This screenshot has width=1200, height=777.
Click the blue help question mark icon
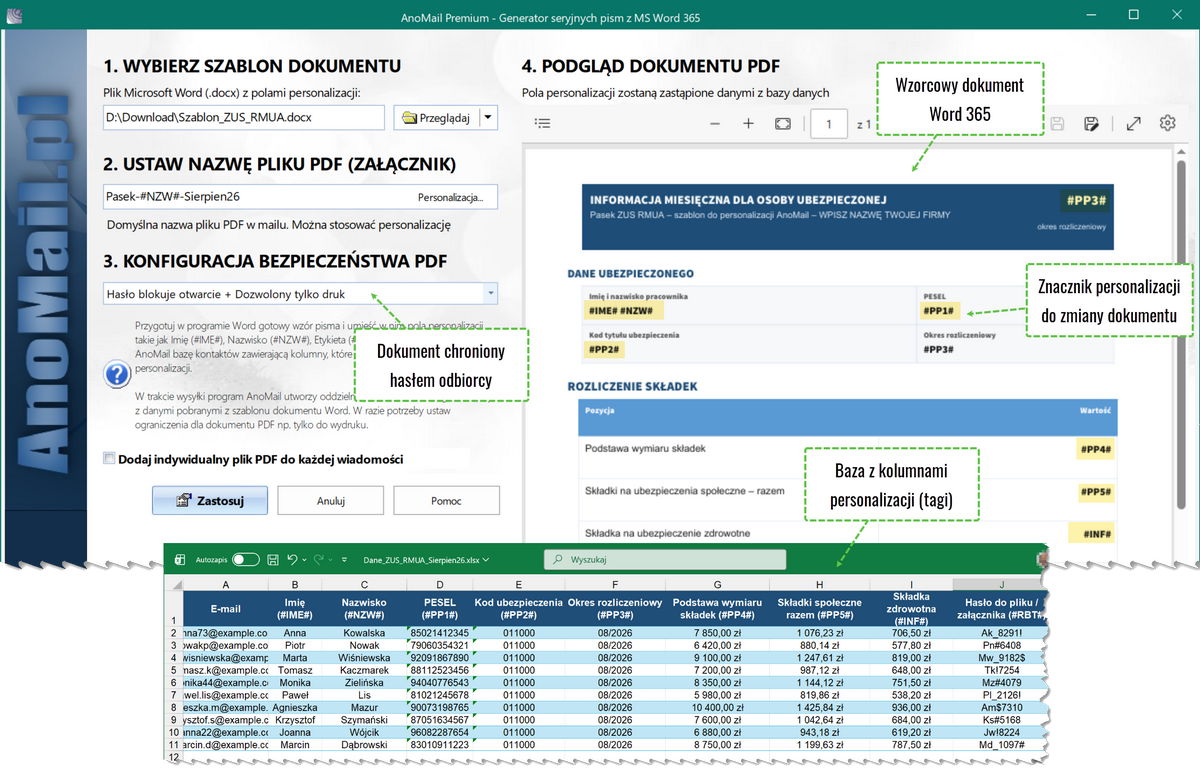click(118, 375)
